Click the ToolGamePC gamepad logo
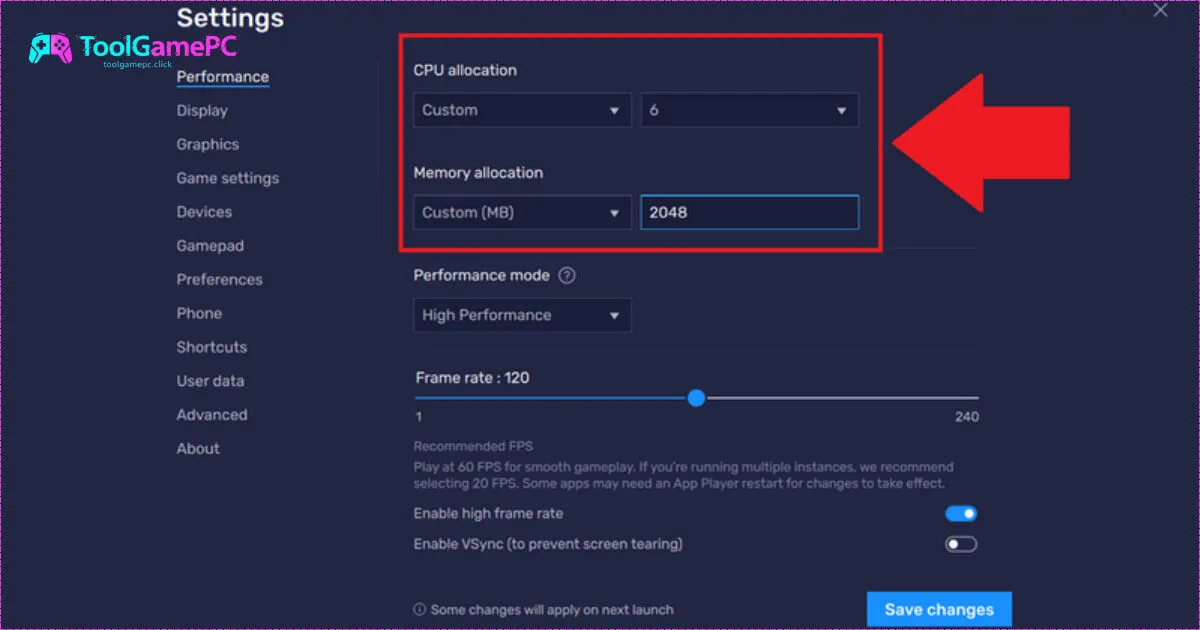 [50, 48]
